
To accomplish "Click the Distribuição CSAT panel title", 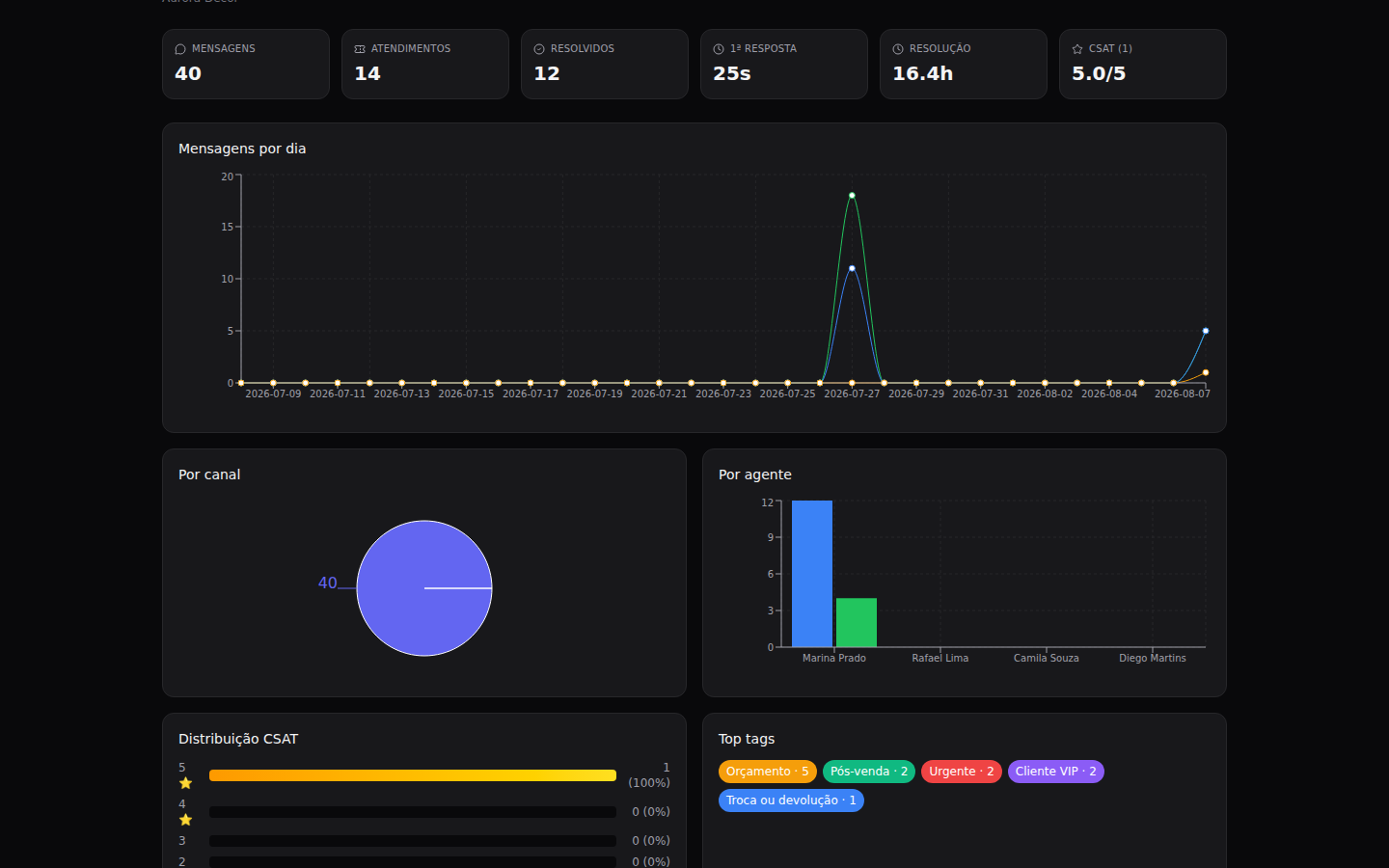I will coord(238,739).
